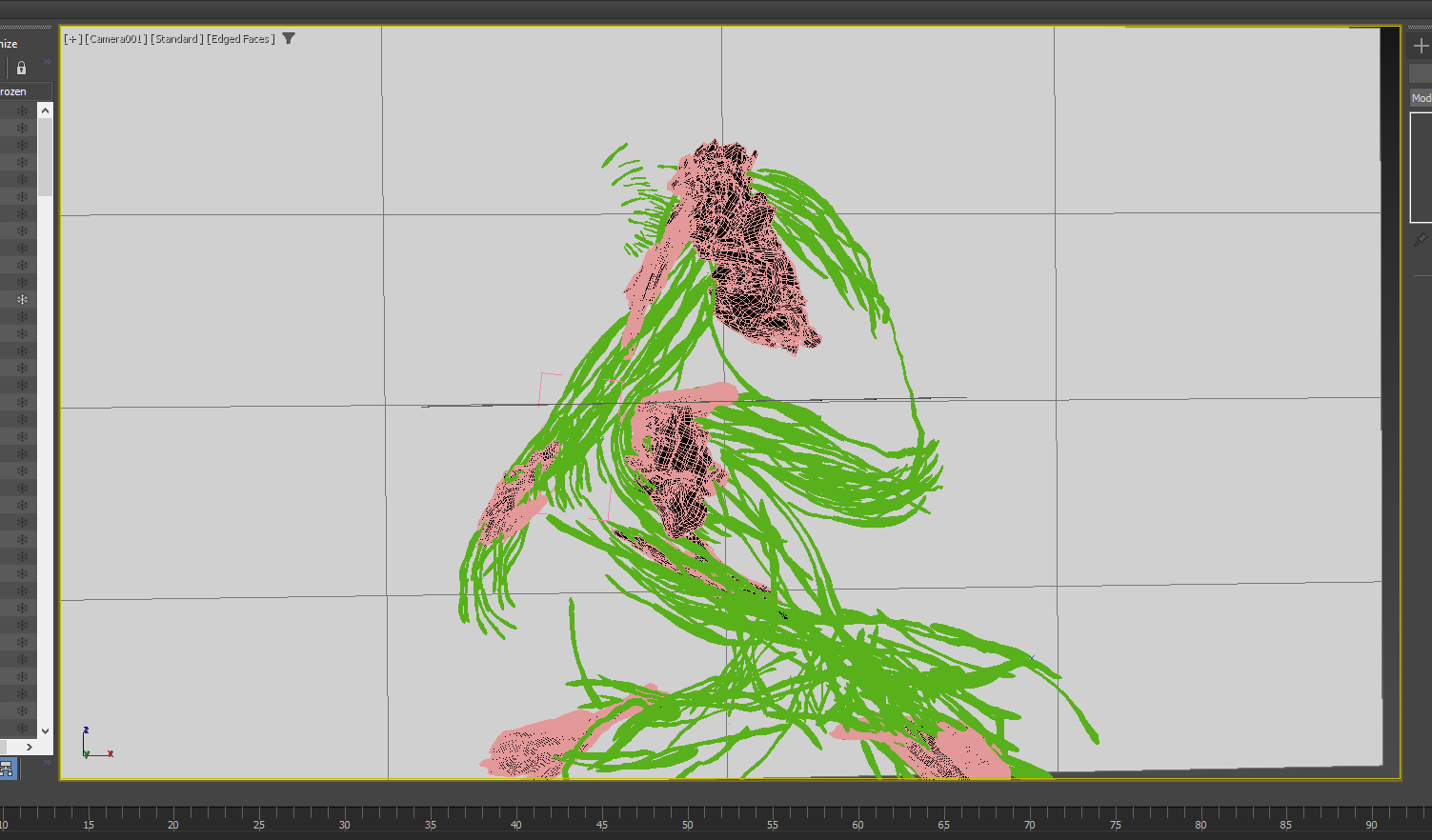
Task: Open the Edged Faces per-view menu
Action: pos(241,39)
